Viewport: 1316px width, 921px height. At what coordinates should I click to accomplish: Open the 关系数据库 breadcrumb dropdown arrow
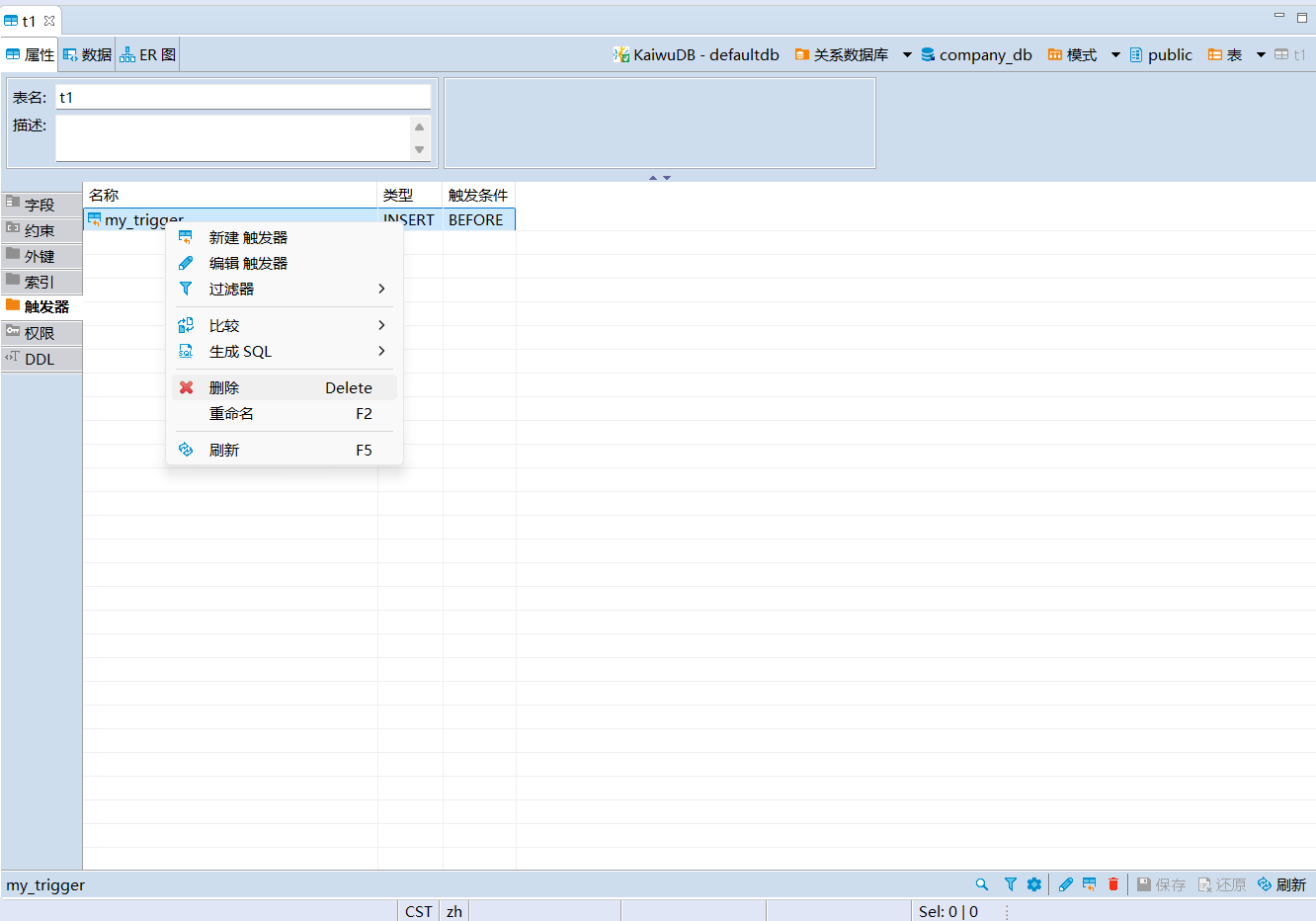click(x=907, y=55)
